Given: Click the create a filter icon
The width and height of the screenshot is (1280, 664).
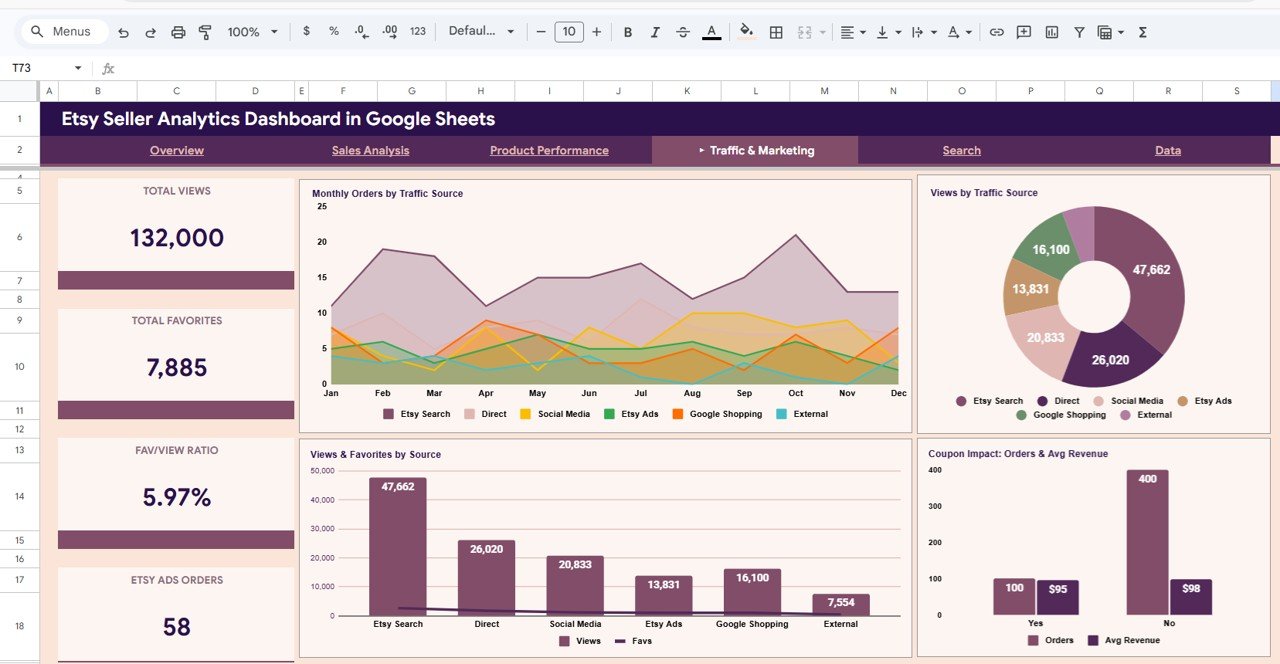Looking at the screenshot, I should point(1079,31).
